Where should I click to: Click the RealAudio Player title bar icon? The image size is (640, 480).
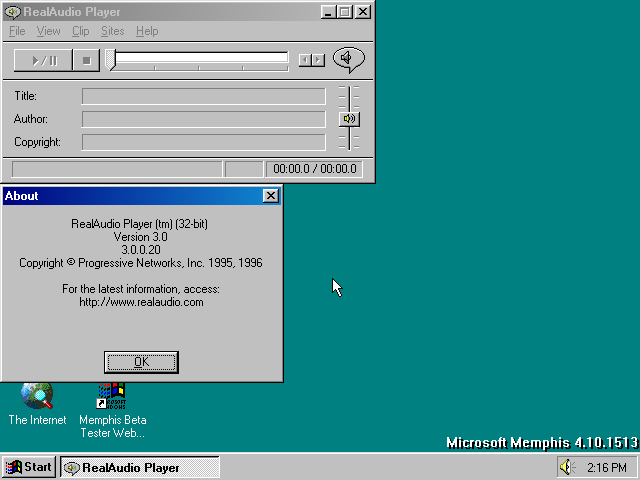12,12
